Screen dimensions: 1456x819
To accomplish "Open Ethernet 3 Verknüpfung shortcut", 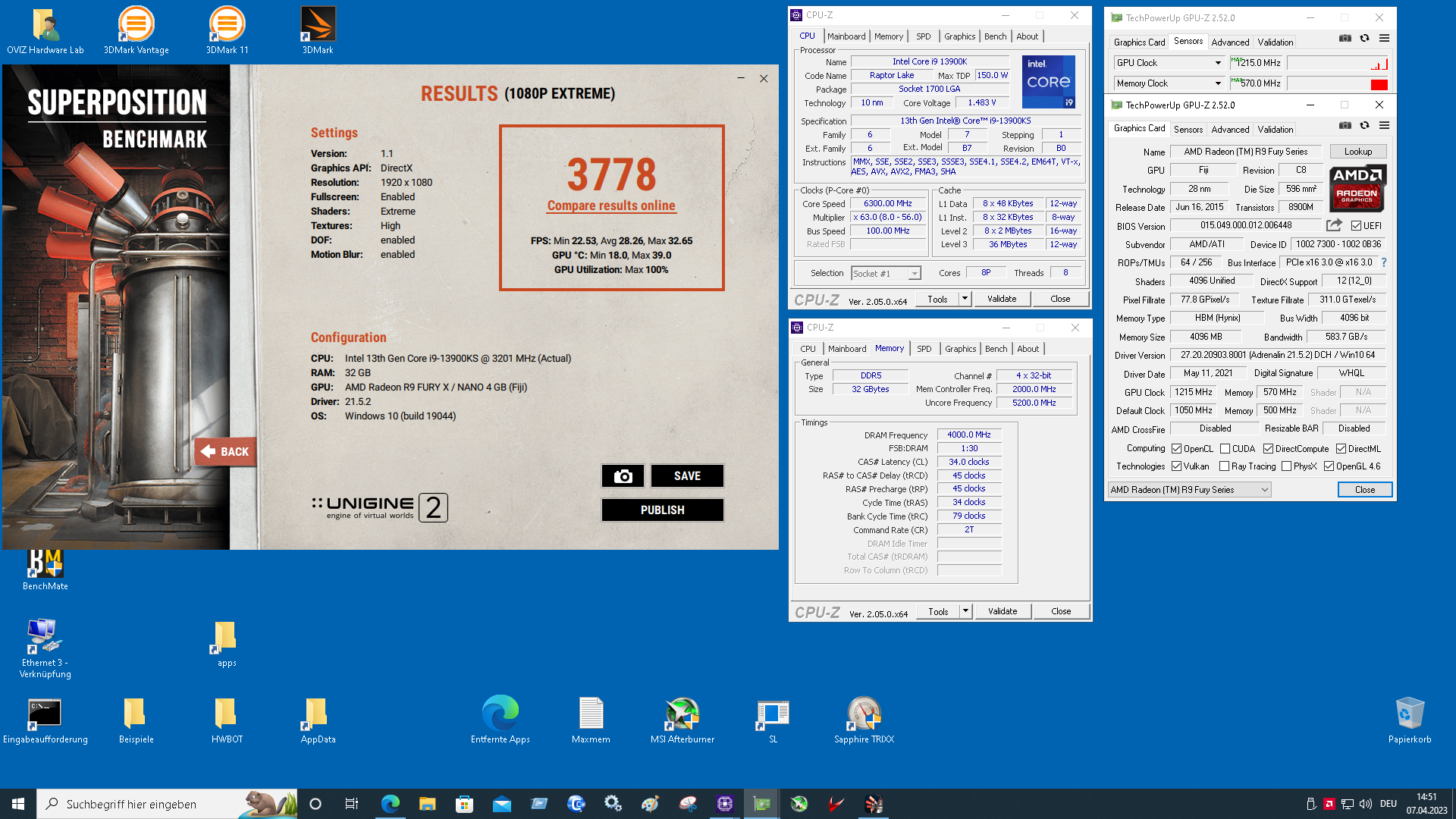I will click(45, 648).
